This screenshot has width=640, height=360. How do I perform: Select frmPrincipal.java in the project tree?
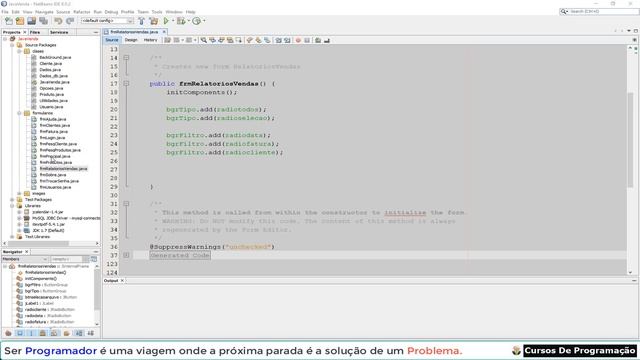coord(55,156)
